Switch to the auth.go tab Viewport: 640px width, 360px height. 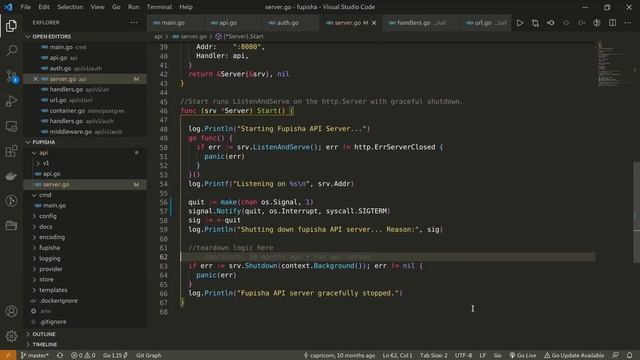pyautogui.click(x=288, y=23)
